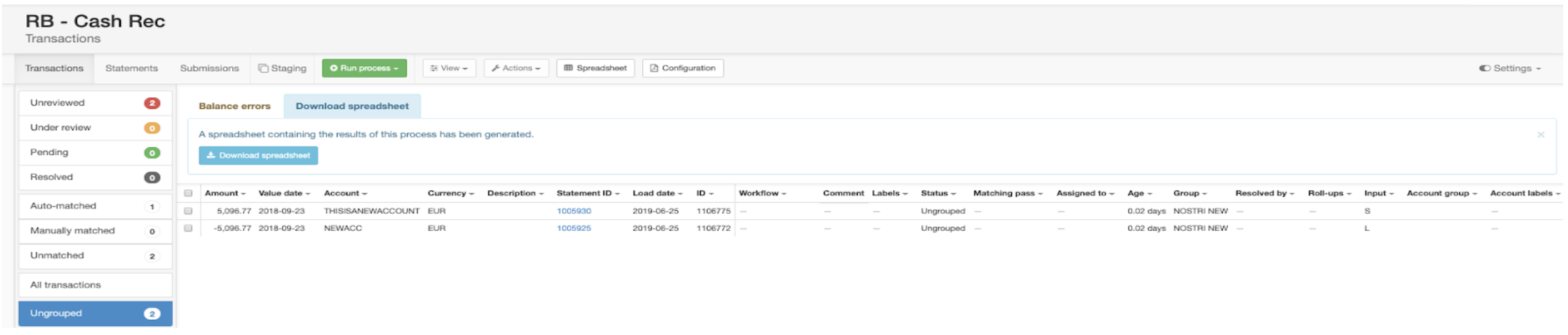Open the Description column menu
The height and width of the screenshot is (335, 1568).
point(515,194)
